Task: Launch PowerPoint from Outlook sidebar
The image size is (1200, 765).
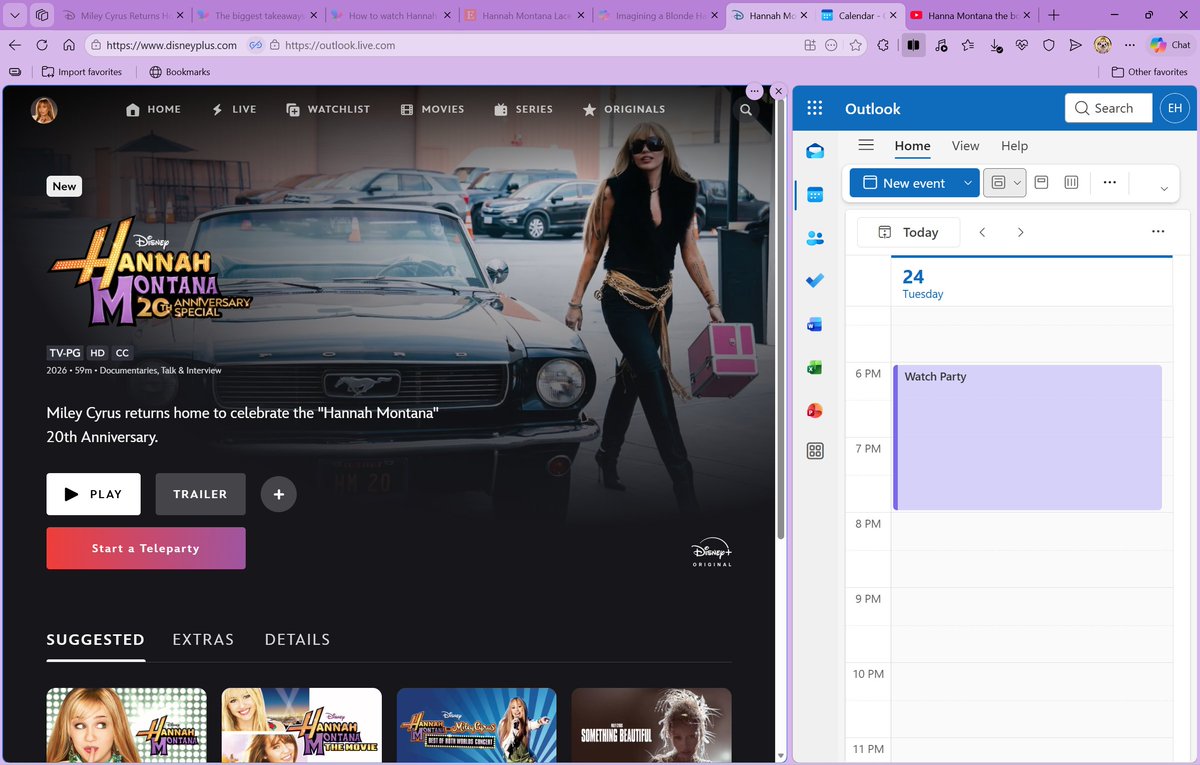Action: tap(815, 410)
